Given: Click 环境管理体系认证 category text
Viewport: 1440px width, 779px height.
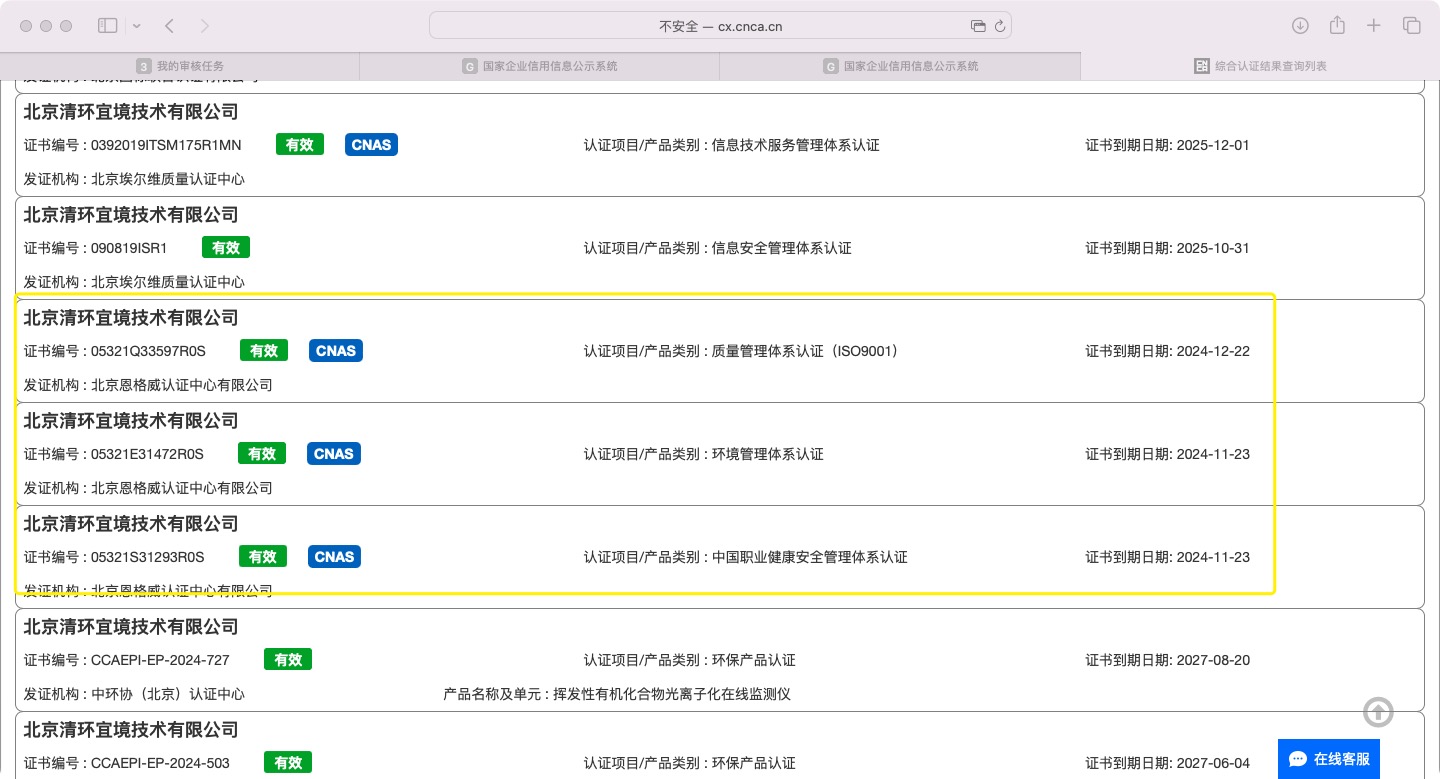Looking at the screenshot, I should pos(768,454).
